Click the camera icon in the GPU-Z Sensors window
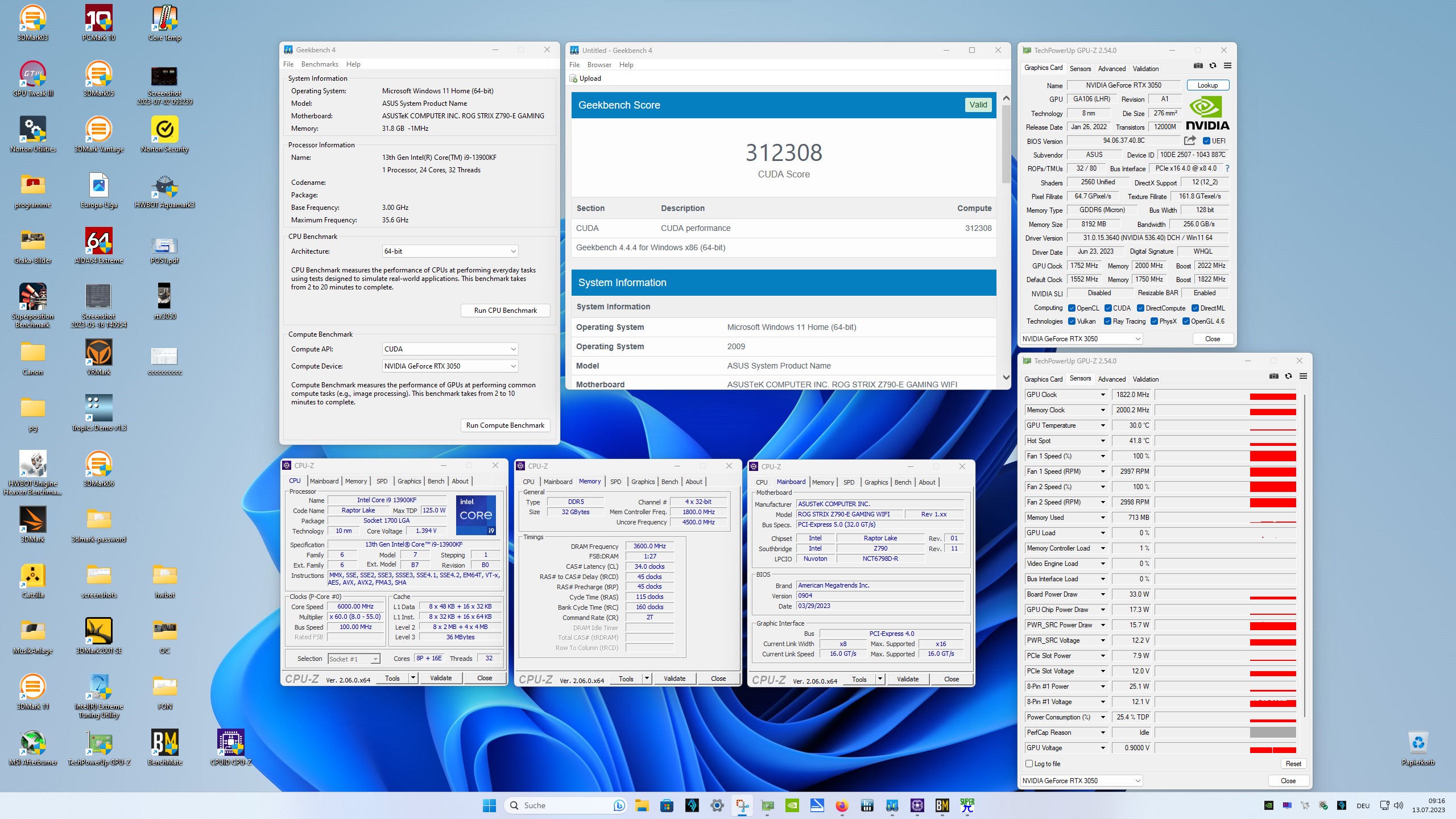 (x=1274, y=377)
